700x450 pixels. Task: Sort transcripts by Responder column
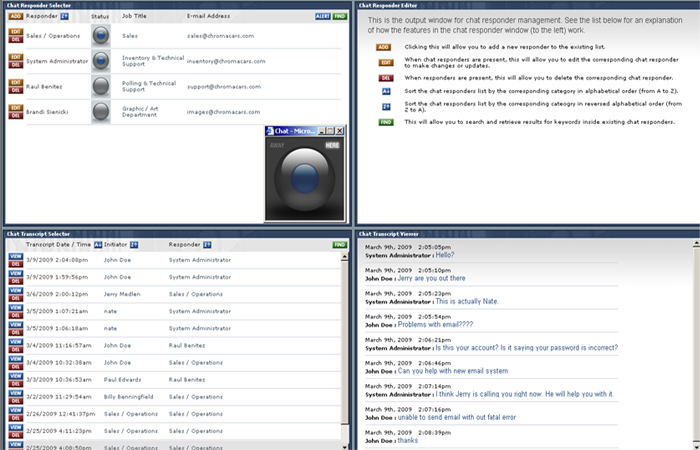click(x=207, y=245)
